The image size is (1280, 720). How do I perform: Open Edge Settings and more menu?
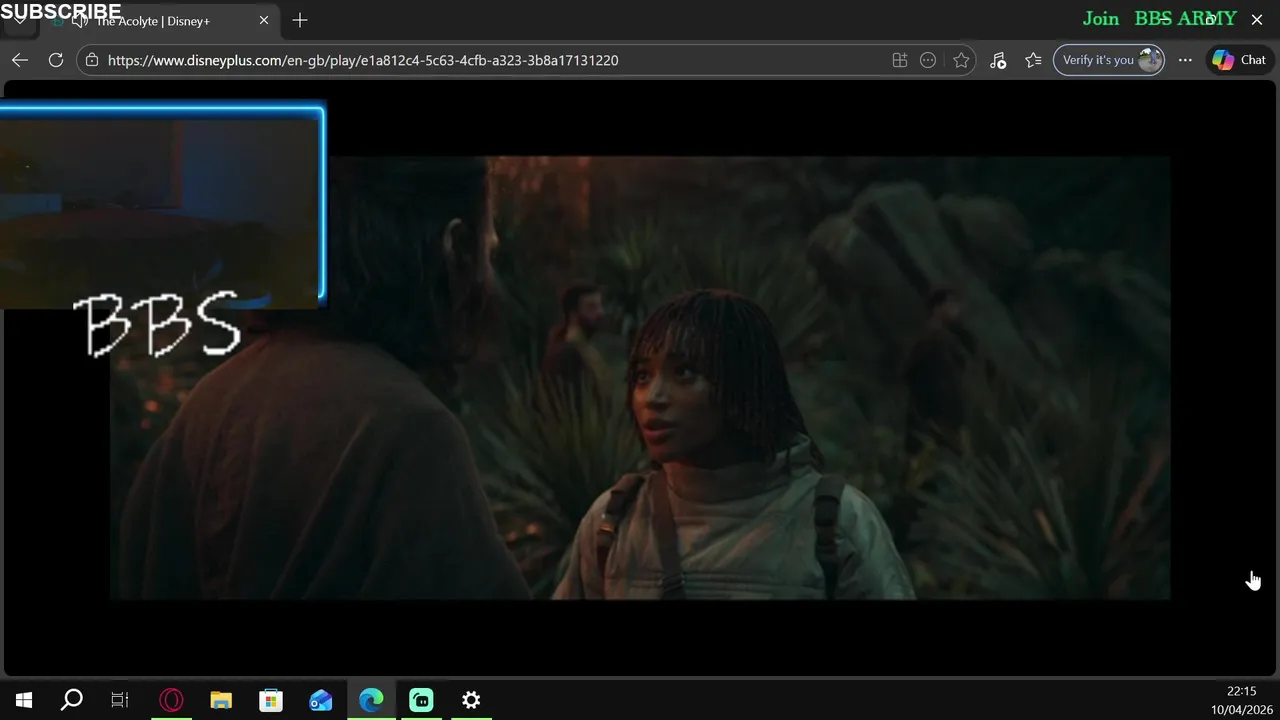1185,60
